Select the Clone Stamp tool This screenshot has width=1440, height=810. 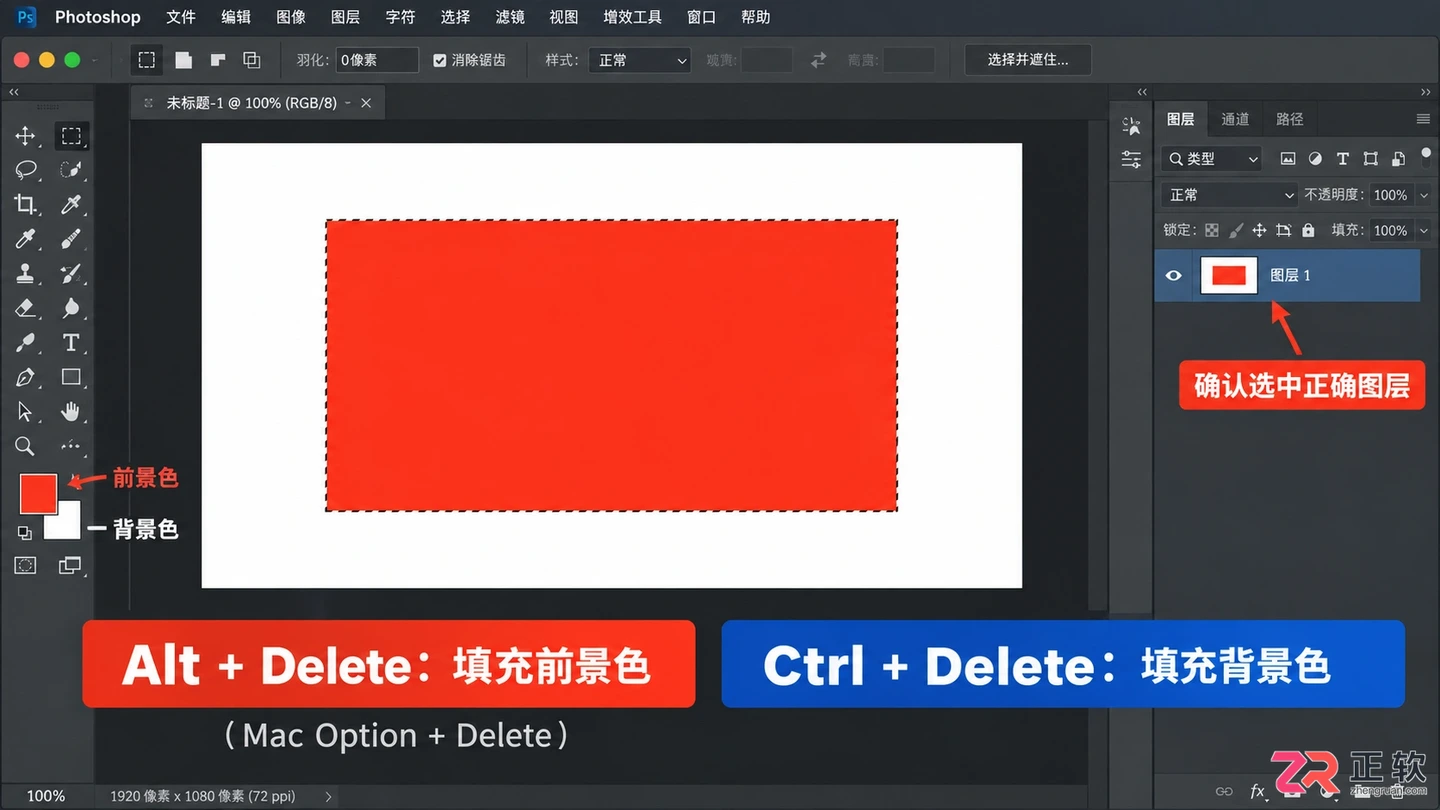click(x=25, y=273)
